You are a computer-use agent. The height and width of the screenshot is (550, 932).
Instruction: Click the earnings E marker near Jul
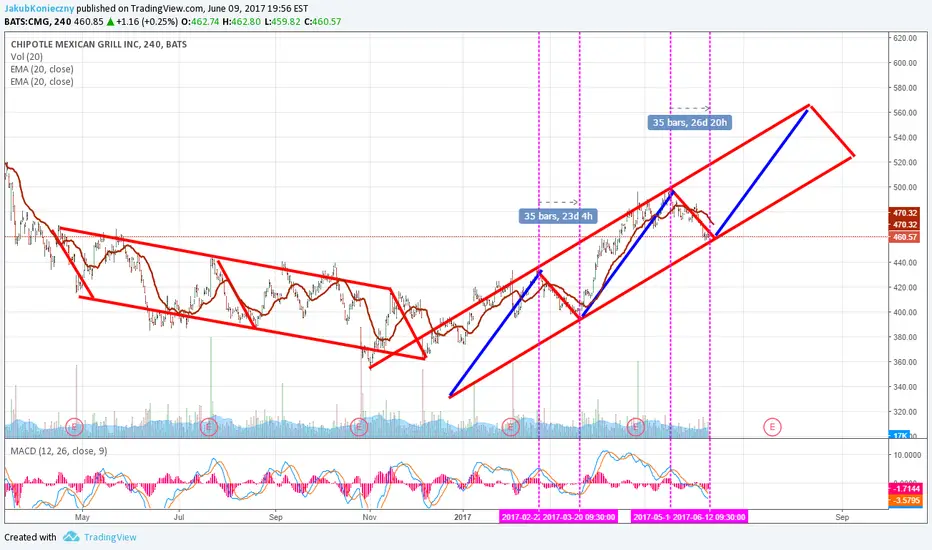click(x=209, y=426)
